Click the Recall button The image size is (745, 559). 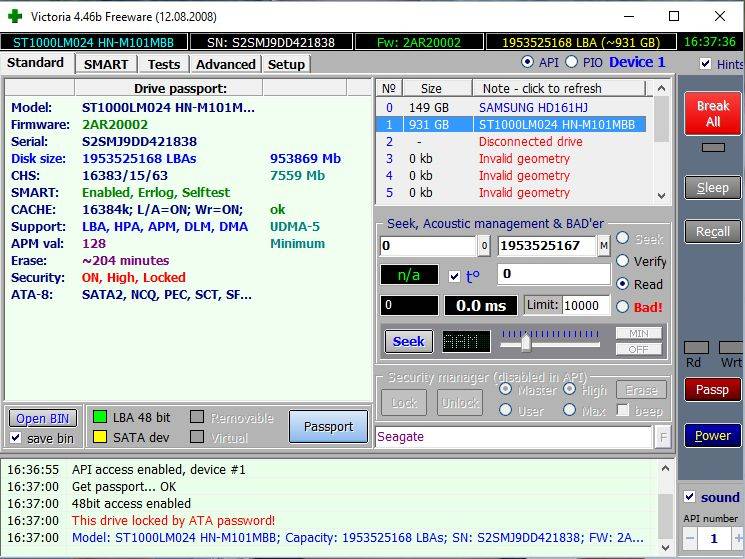(x=713, y=231)
